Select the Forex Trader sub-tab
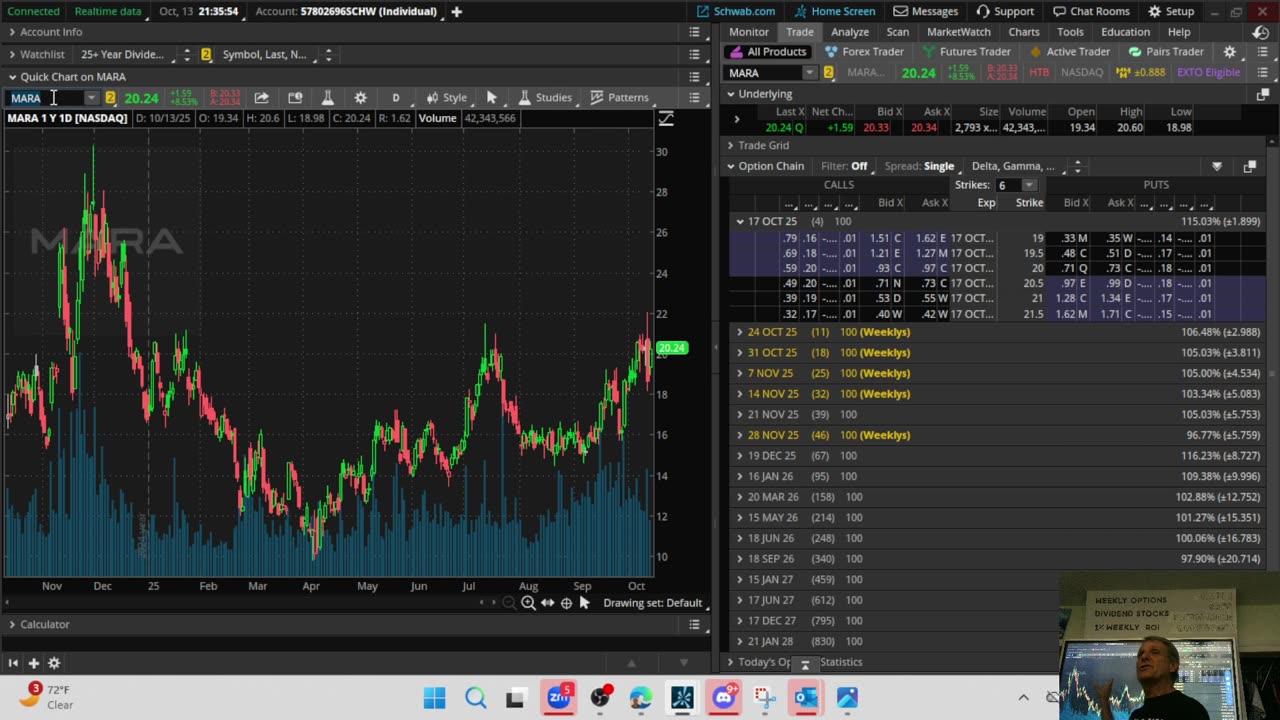 [x=865, y=52]
